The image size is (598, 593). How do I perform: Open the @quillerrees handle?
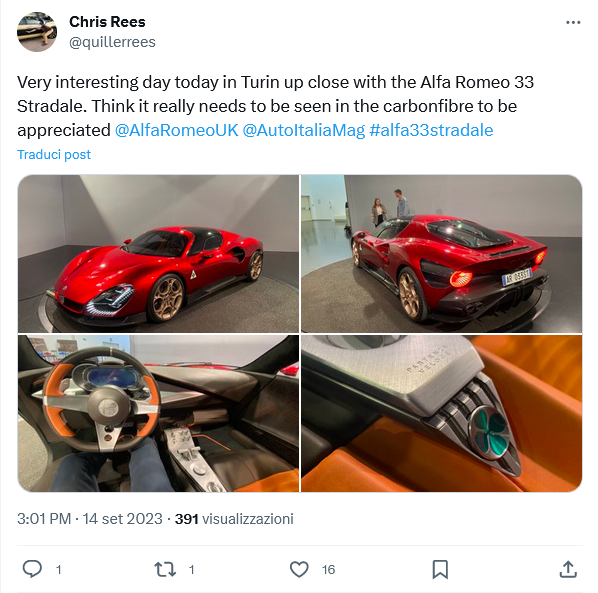112,42
